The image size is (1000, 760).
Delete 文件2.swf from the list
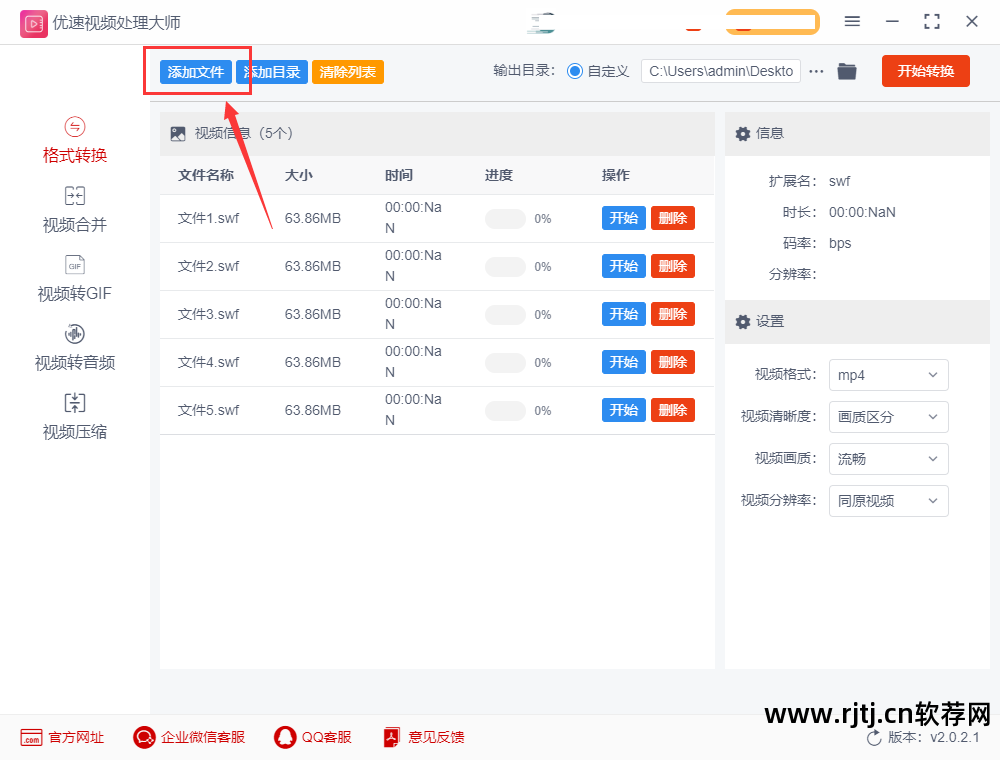click(x=673, y=266)
